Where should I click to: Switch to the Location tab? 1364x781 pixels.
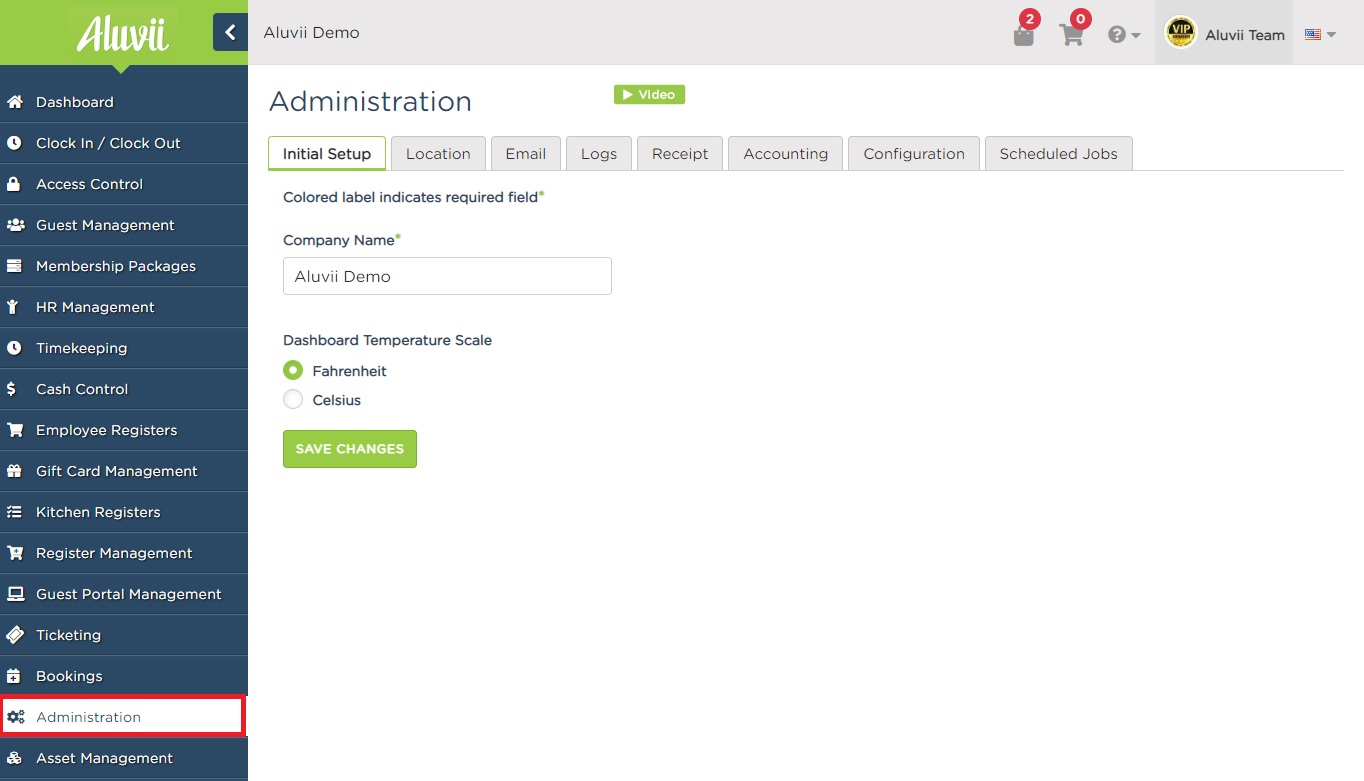click(438, 153)
